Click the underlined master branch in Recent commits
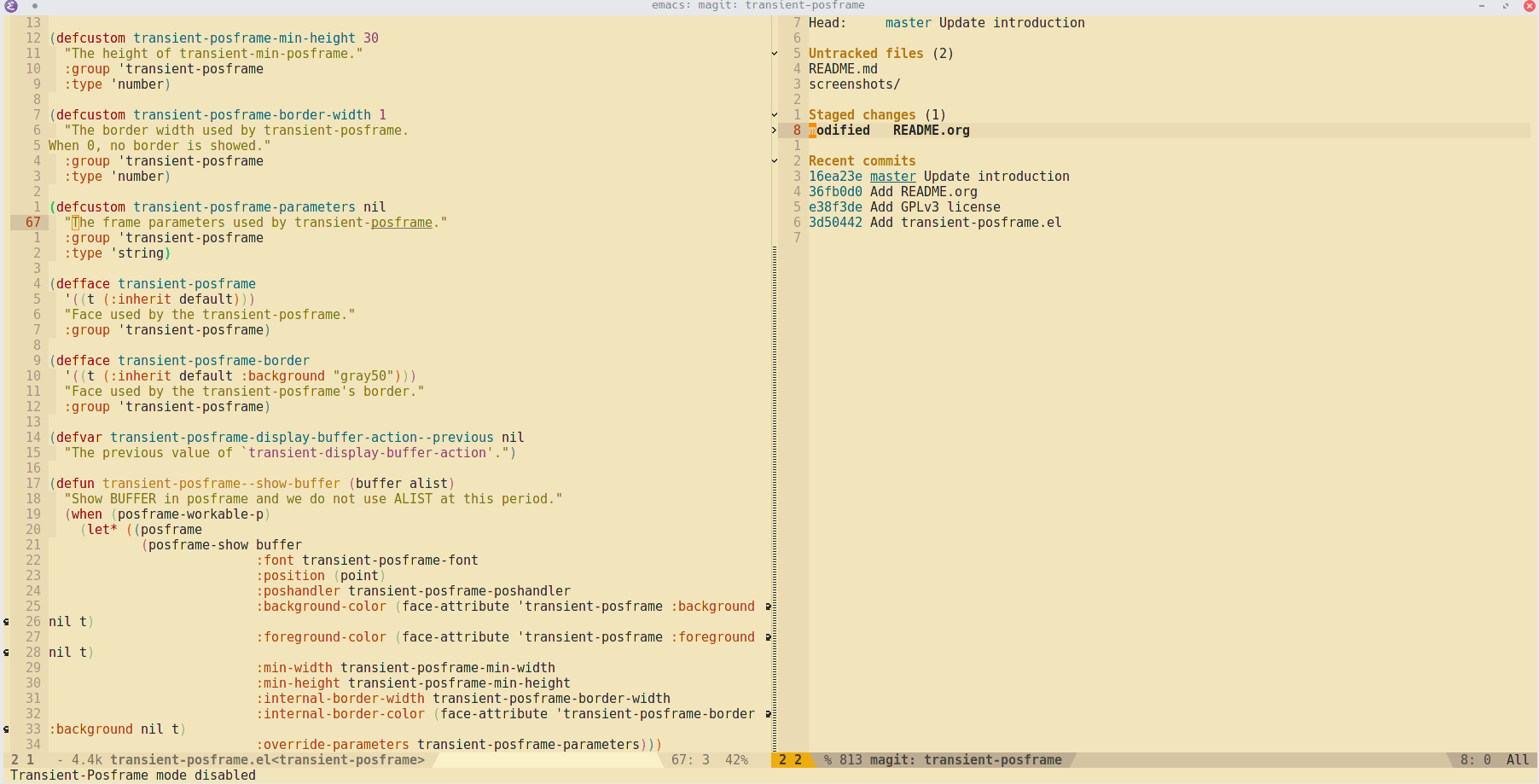Viewport: 1539px width, 784px height. (892, 177)
